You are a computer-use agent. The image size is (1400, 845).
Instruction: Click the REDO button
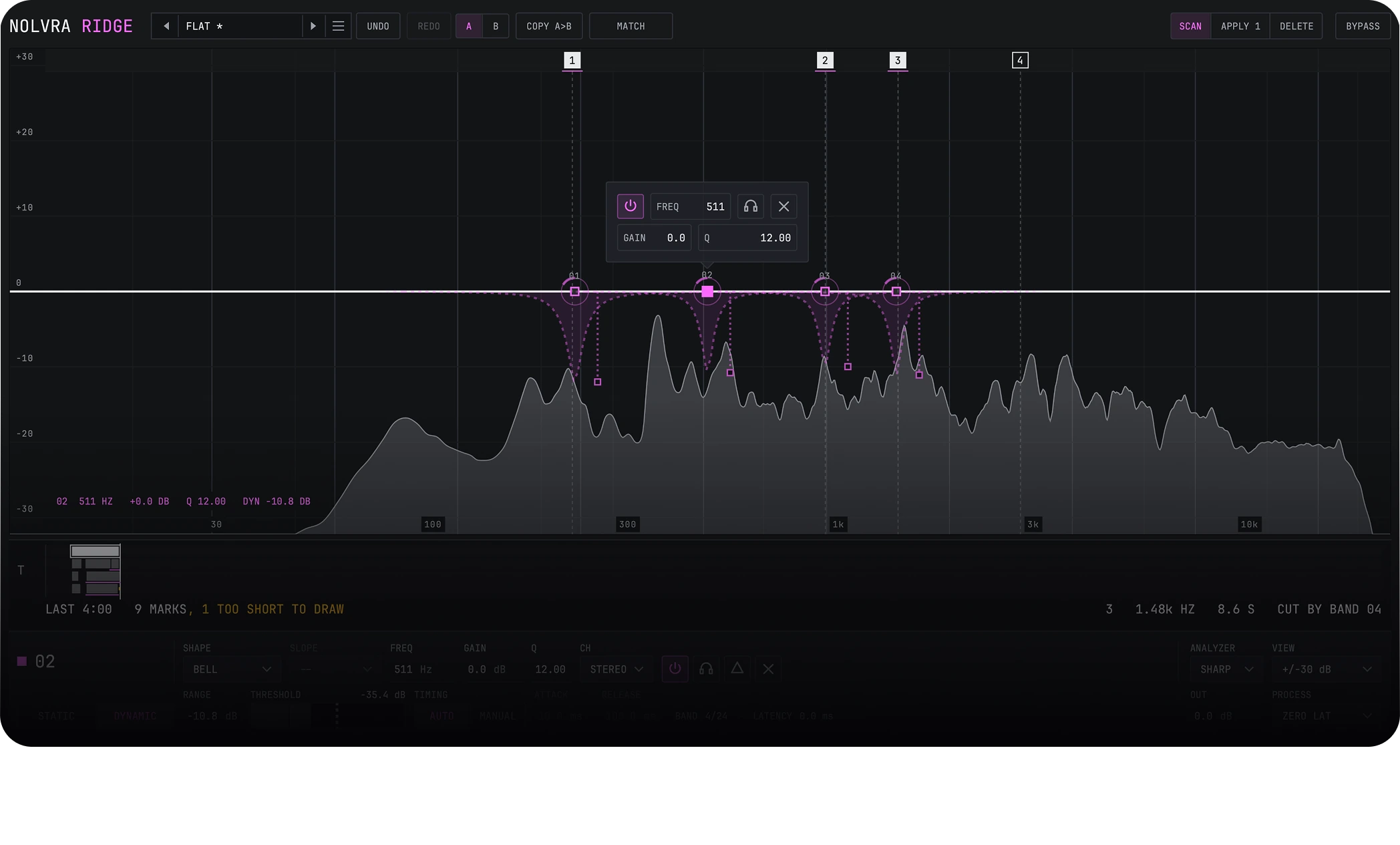[x=429, y=26]
